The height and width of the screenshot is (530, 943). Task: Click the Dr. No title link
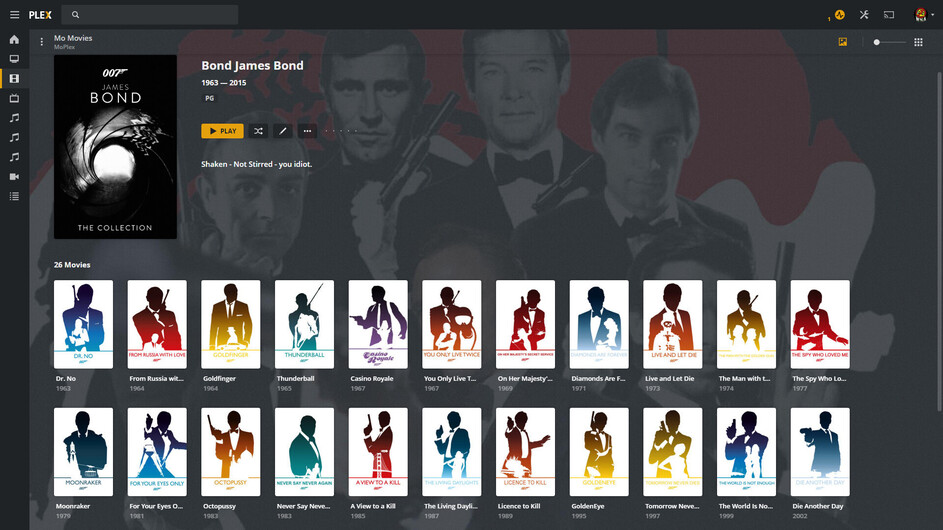click(x=67, y=378)
